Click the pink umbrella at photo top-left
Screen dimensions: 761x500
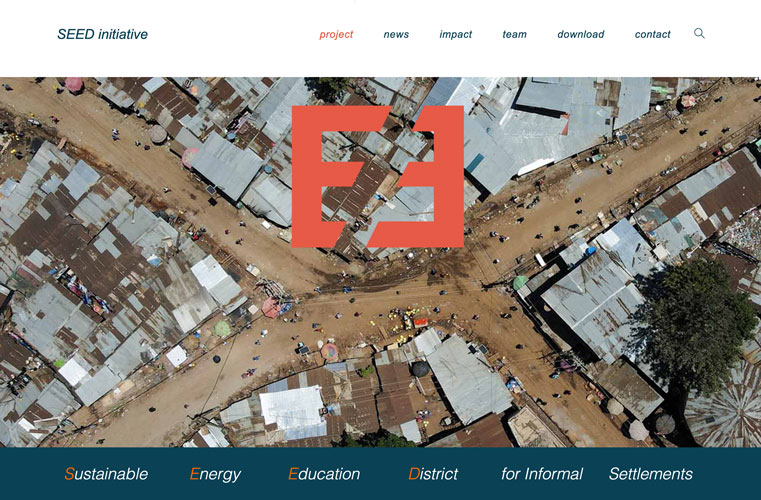(74, 84)
